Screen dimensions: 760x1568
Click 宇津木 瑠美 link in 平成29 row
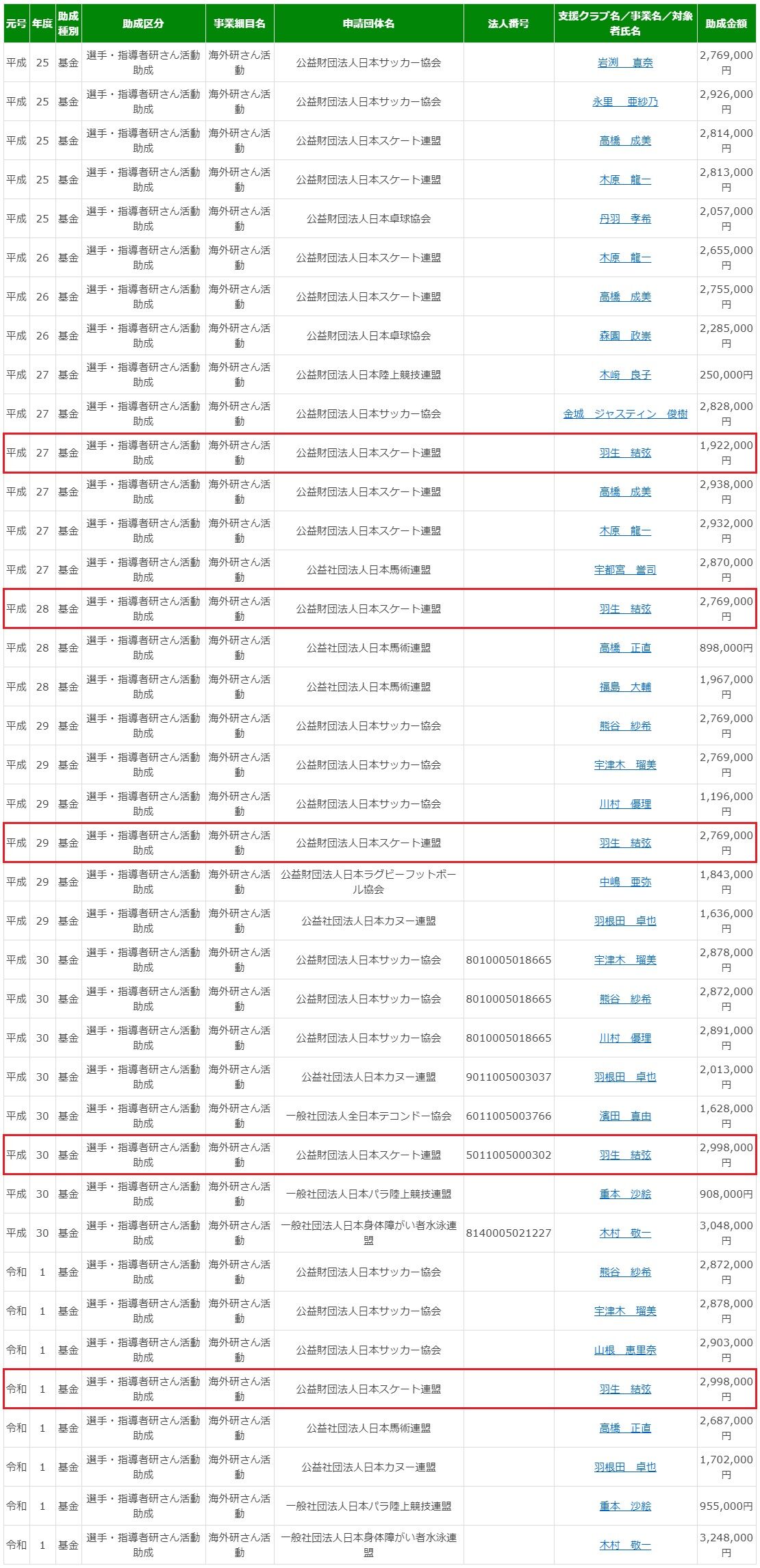[x=625, y=764]
